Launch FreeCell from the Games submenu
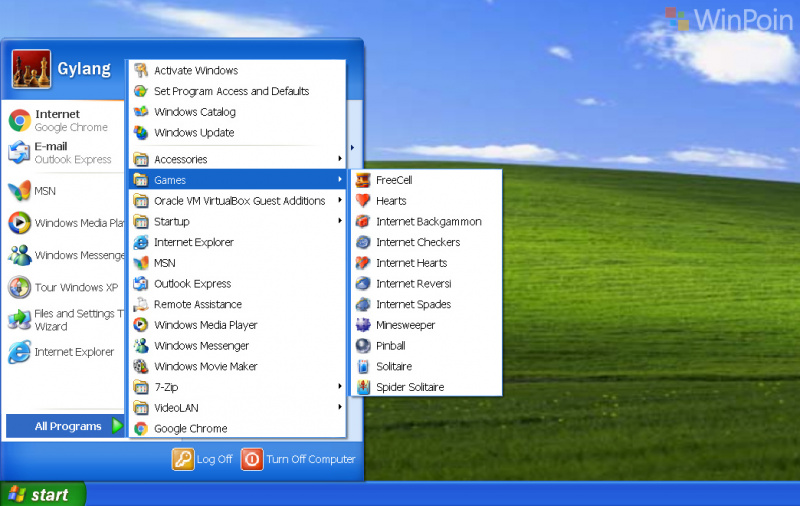Screen dimensions: 800x506 426,180
